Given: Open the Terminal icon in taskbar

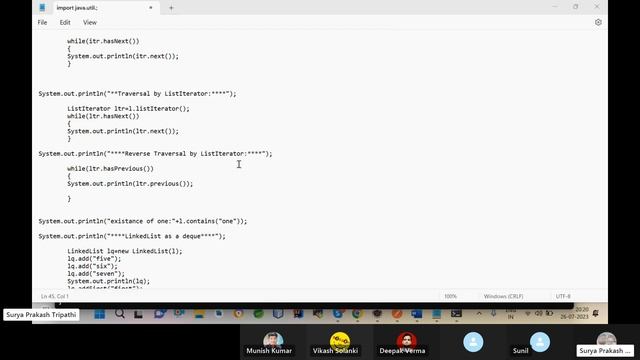Looking at the screenshot, I should pyautogui.click(x=456, y=313).
